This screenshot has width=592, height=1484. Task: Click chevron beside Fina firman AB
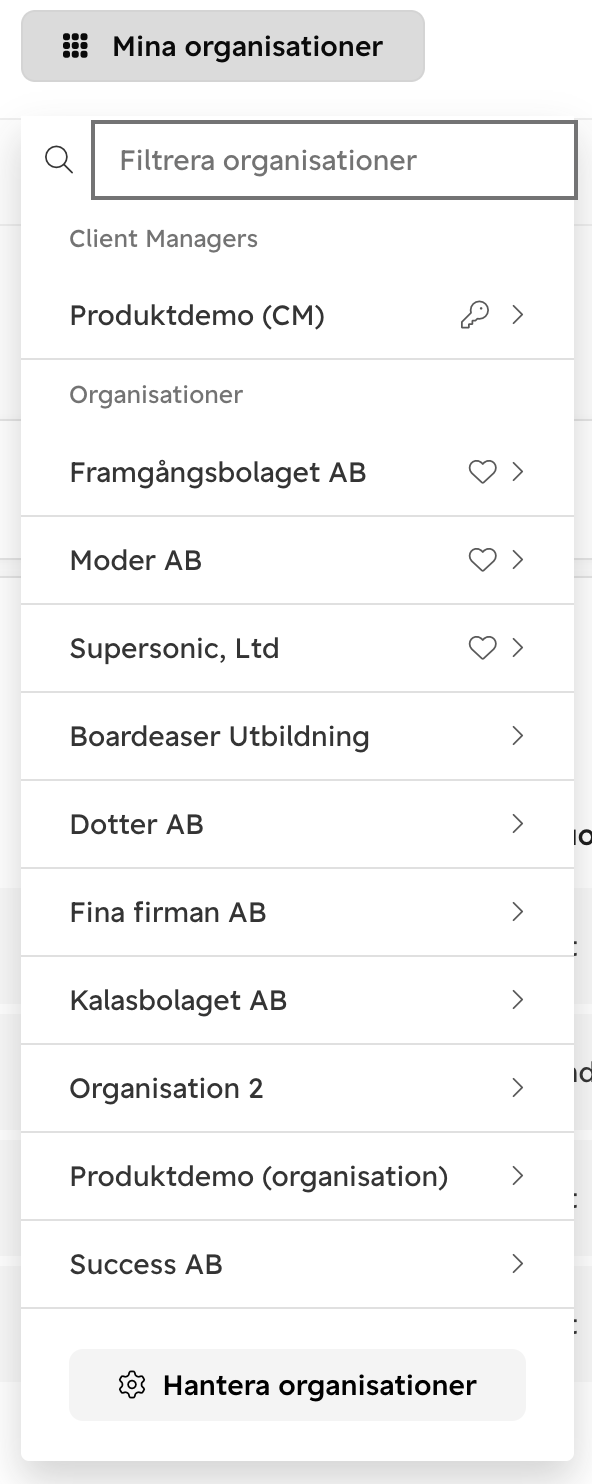pyautogui.click(x=517, y=912)
